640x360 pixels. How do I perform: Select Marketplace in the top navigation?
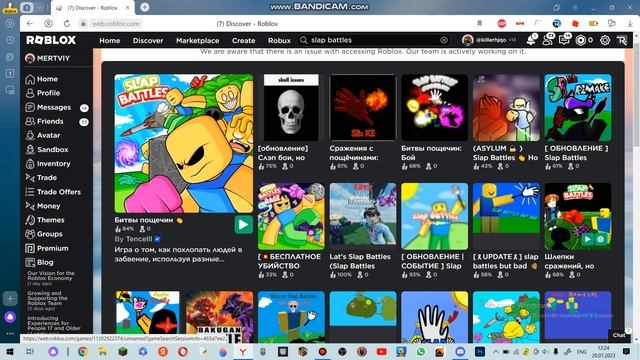[198, 40]
